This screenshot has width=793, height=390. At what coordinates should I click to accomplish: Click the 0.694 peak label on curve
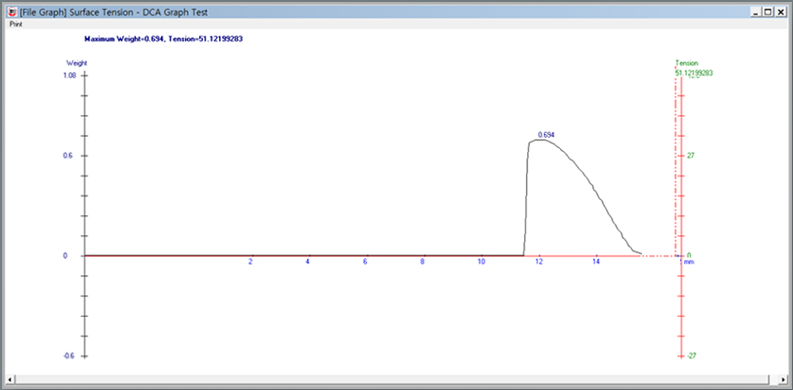click(545, 135)
